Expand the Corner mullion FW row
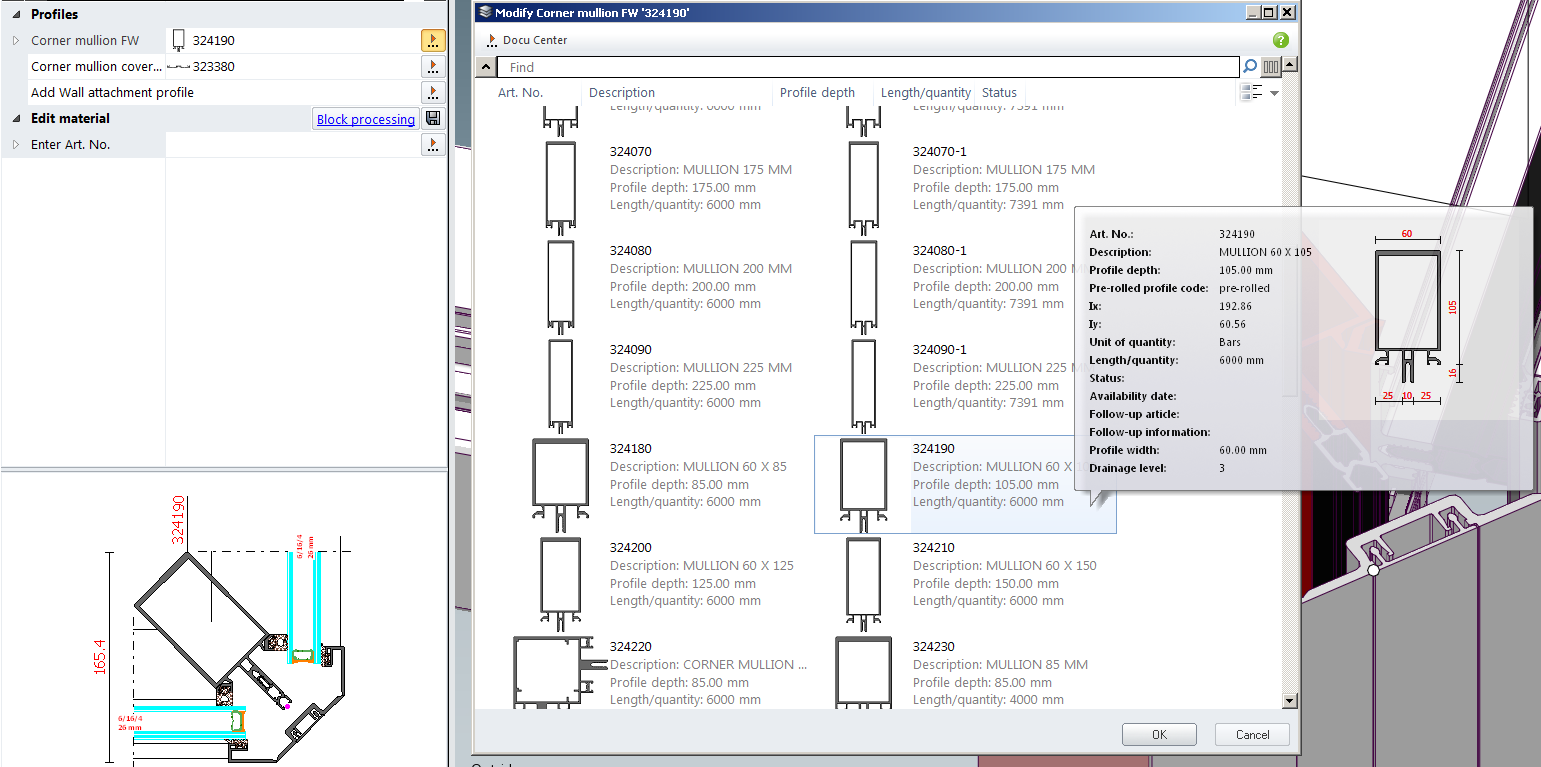The width and height of the screenshot is (1541, 767). pos(16,41)
